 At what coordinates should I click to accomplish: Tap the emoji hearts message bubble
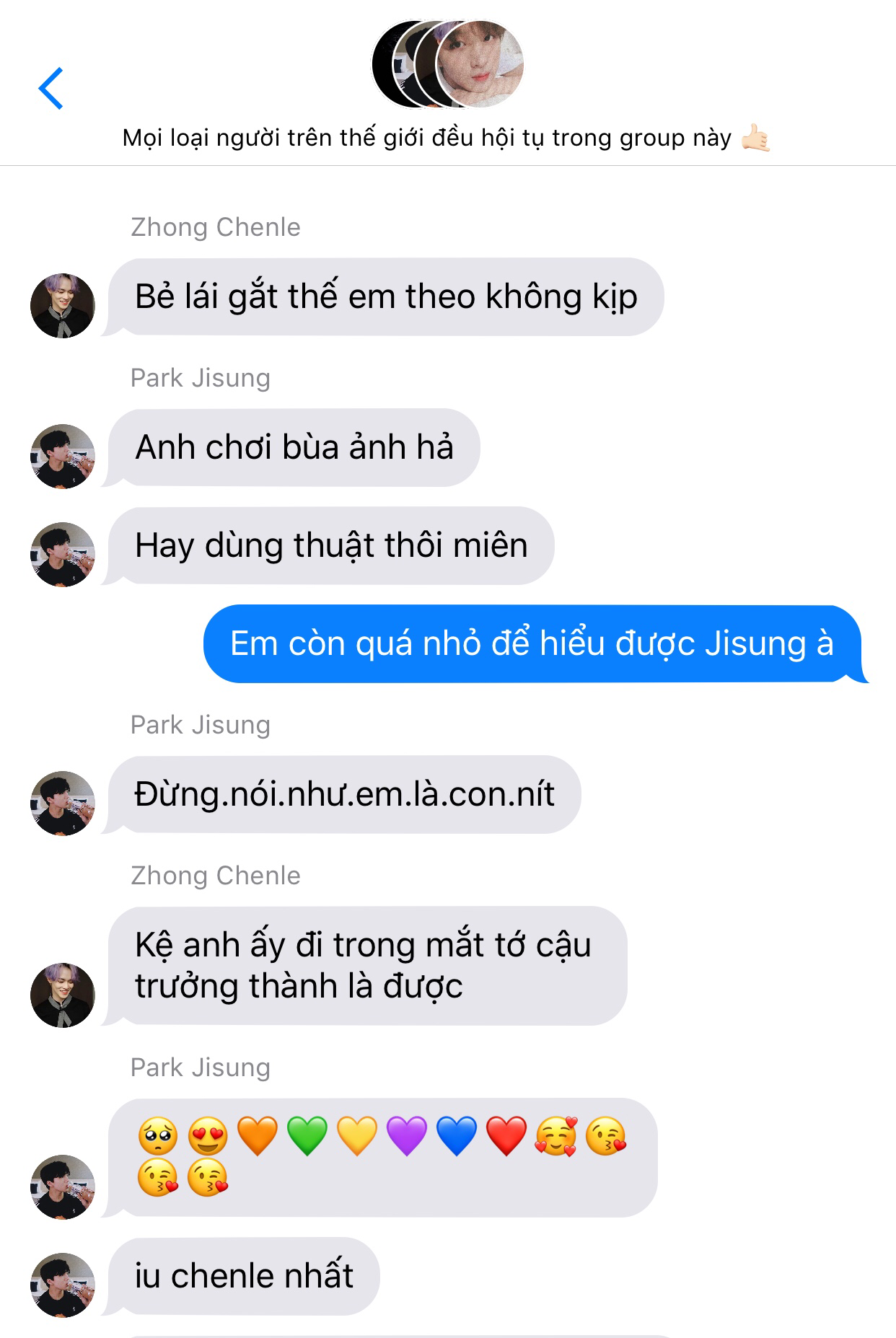point(382,1157)
